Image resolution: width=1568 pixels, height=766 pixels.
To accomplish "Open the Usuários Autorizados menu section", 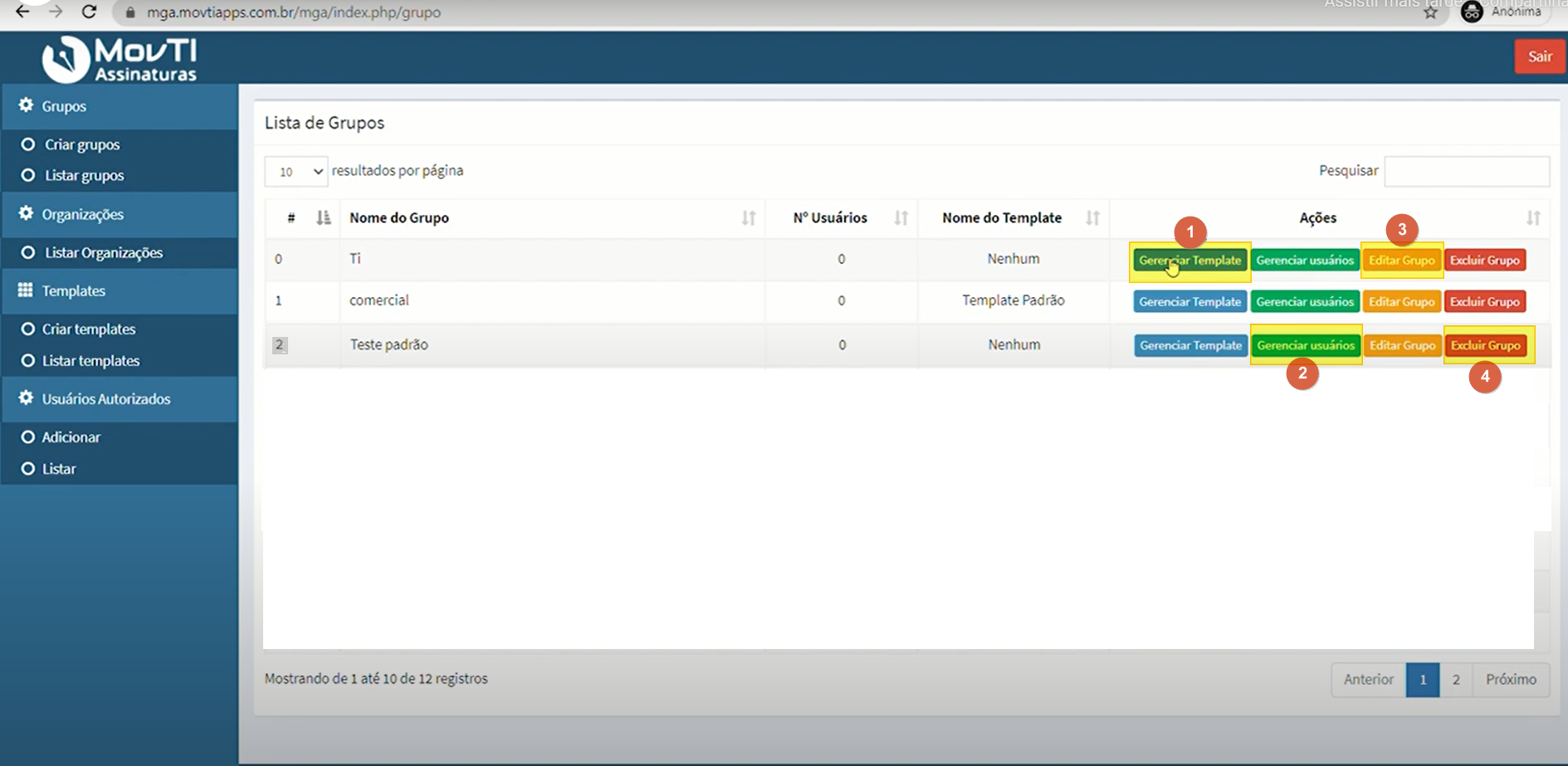I will coord(120,398).
